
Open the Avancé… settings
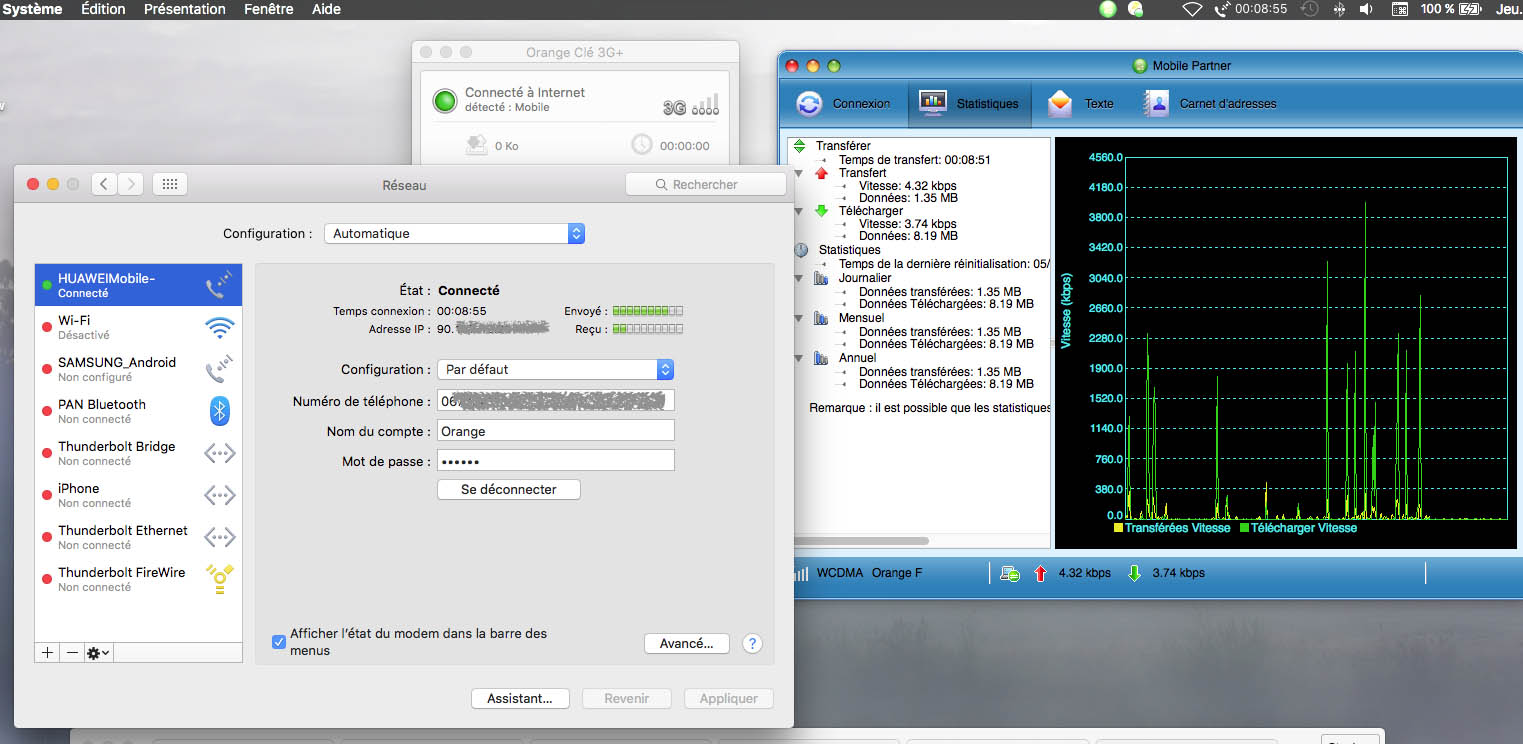click(687, 644)
